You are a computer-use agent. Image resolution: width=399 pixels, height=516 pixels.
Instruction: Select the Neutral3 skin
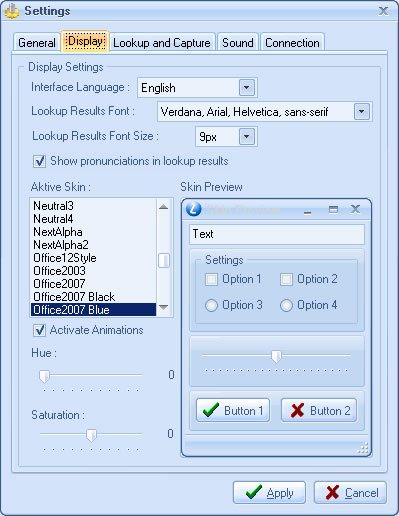93,206
